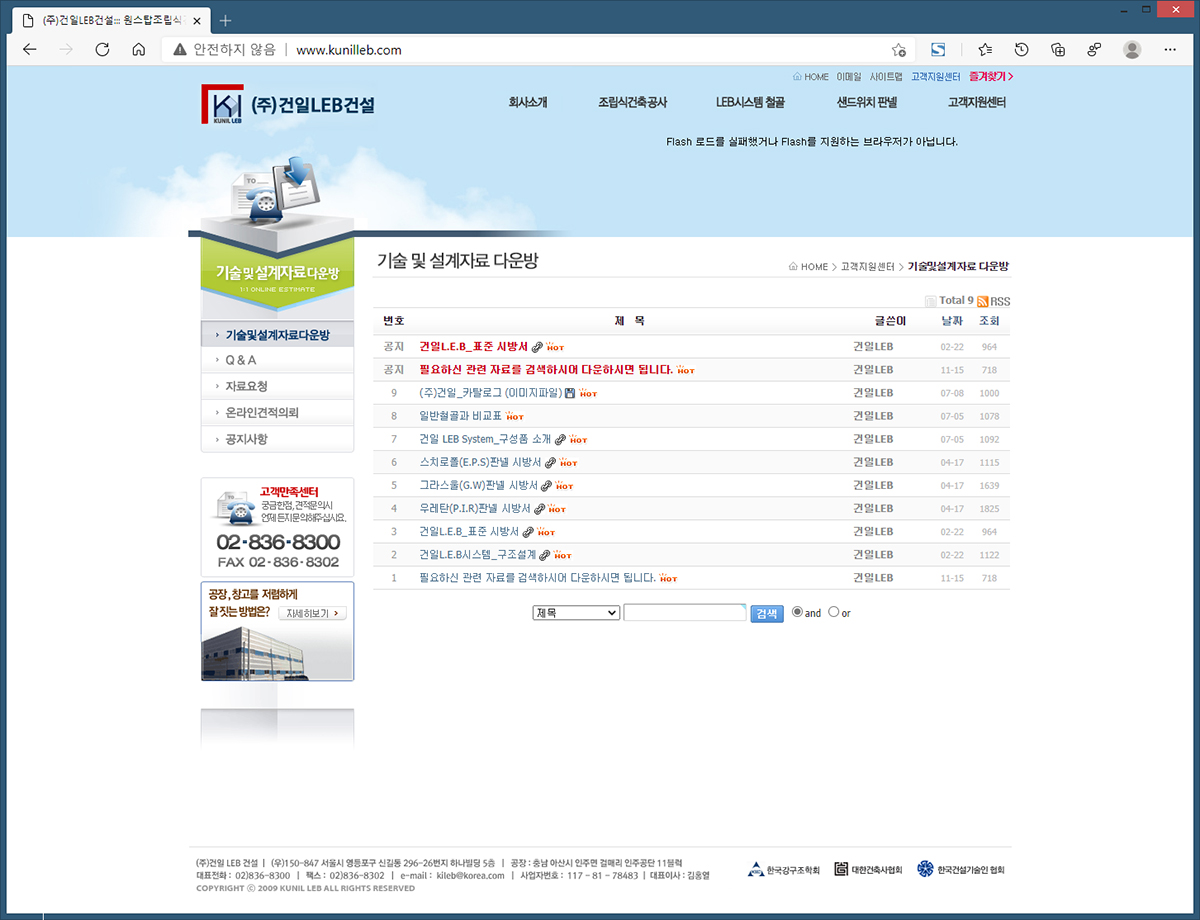Open the 일반철골과 비교표 post

click(460, 416)
